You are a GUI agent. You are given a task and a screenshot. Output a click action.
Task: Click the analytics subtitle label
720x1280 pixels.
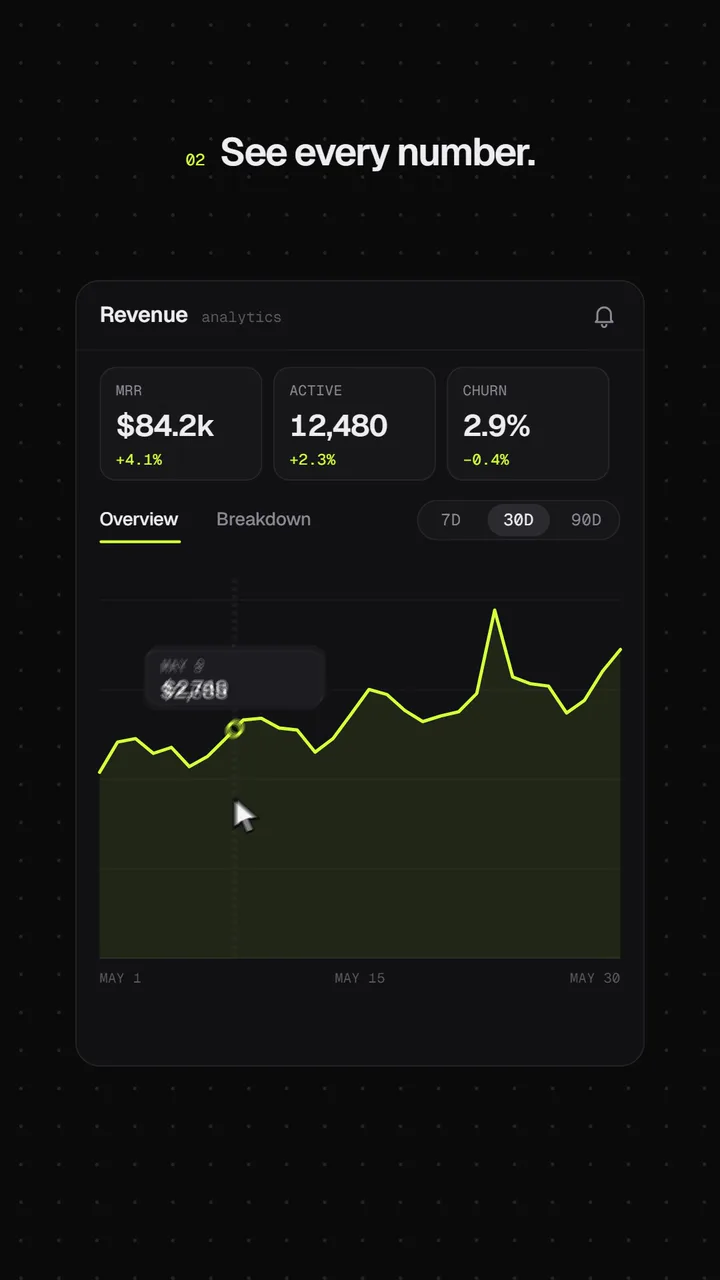tap(241, 317)
